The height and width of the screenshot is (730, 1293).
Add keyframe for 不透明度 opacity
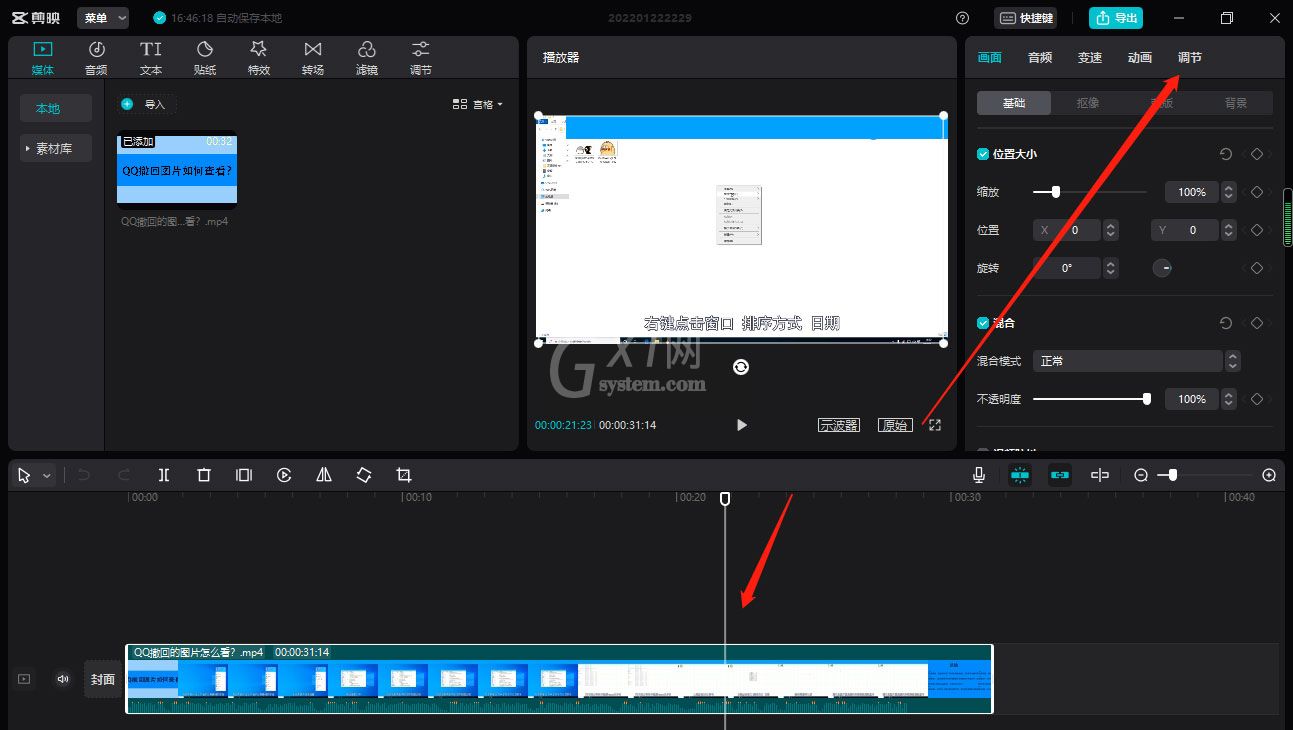tap(1257, 399)
